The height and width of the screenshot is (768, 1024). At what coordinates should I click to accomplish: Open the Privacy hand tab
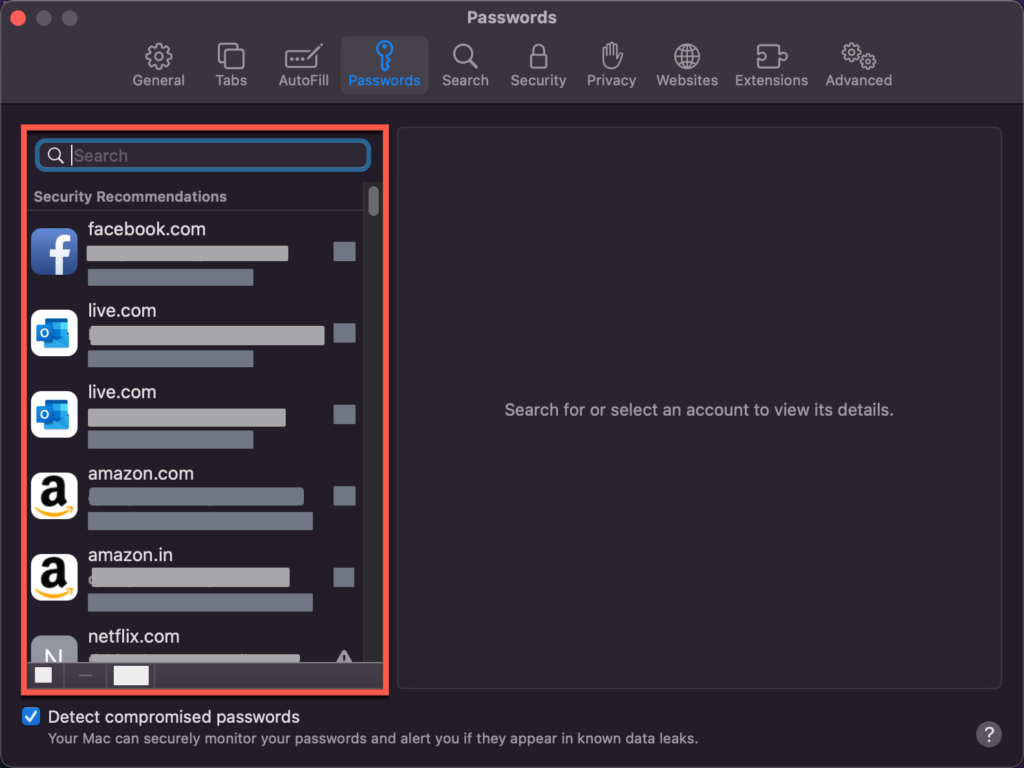click(611, 65)
